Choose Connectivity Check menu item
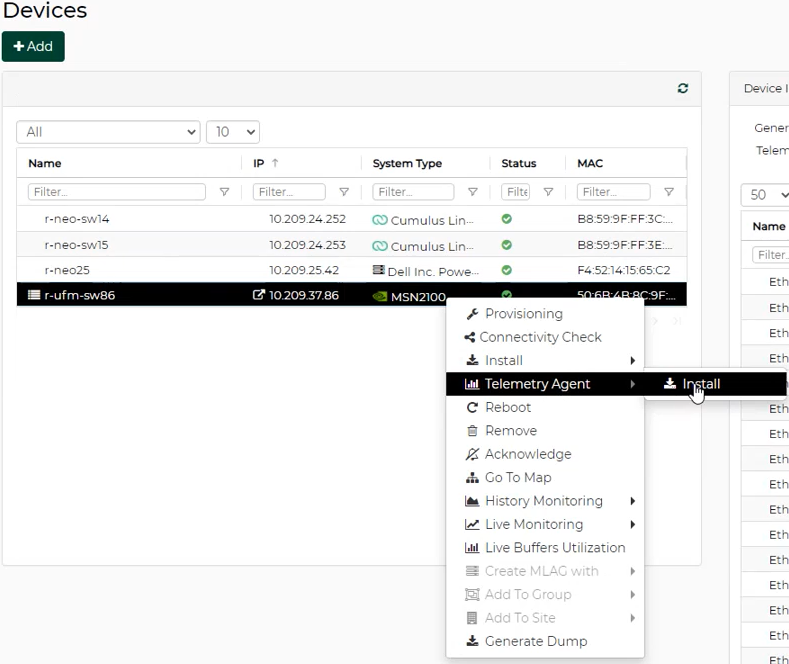 click(540, 337)
